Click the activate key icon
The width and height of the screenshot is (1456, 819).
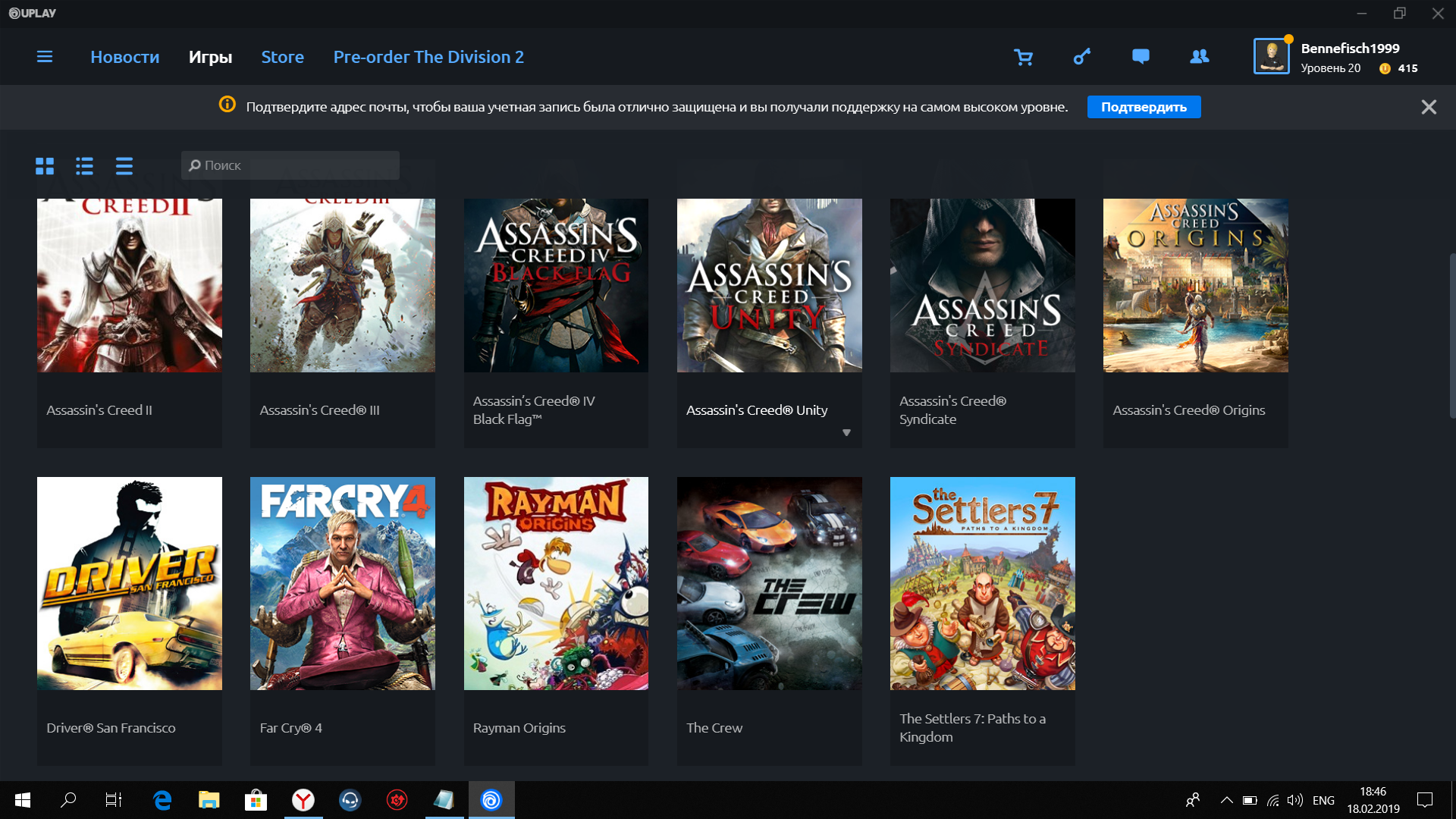[1082, 57]
